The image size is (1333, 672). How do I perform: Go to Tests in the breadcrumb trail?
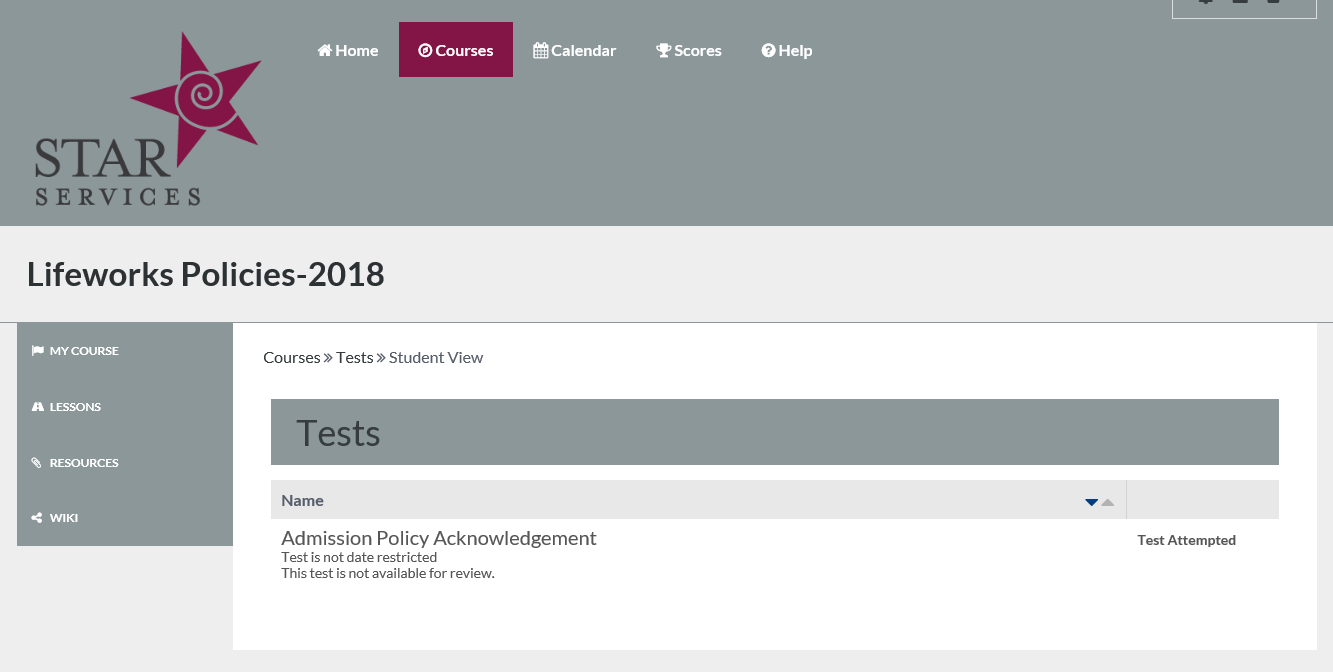coord(354,357)
